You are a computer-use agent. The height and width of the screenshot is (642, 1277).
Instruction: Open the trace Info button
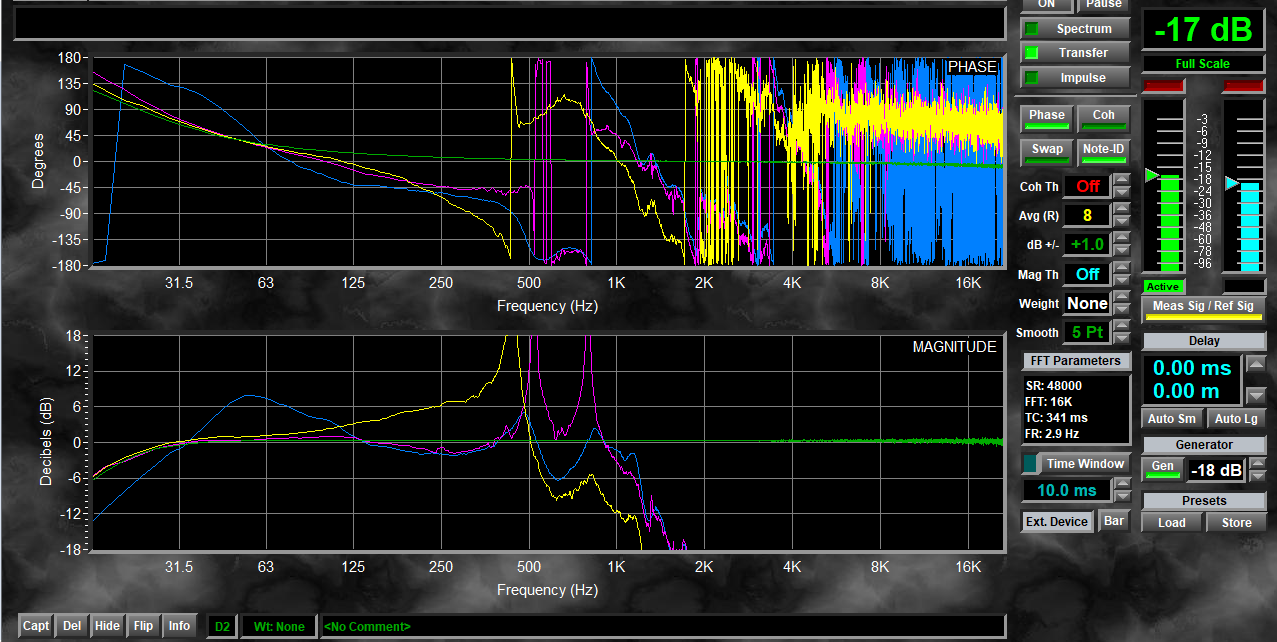(179, 626)
